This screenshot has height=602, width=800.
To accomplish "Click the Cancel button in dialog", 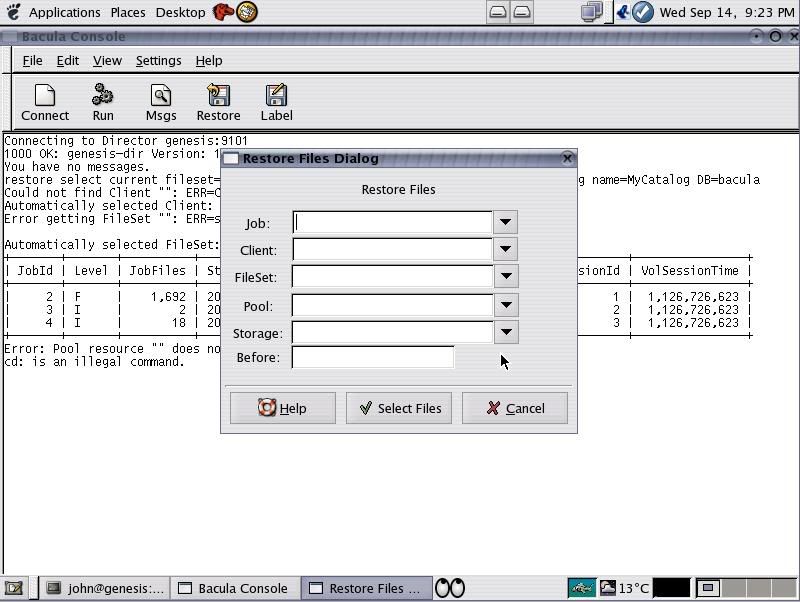I will [x=515, y=408].
